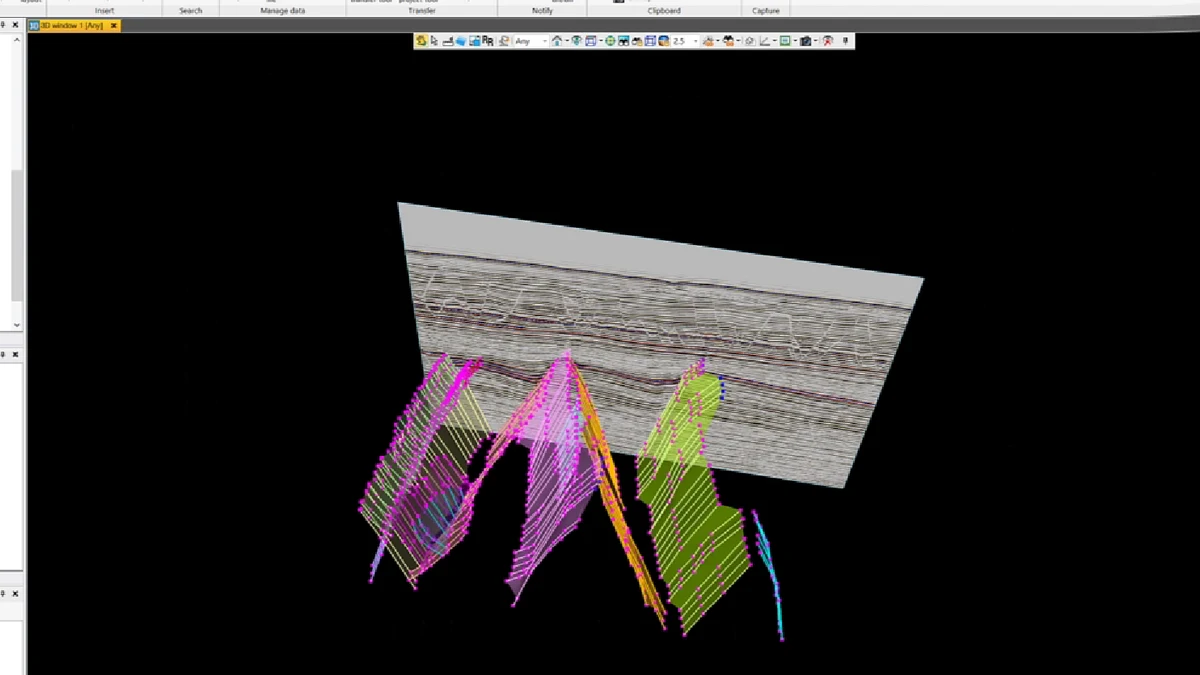Click the window layout icon
This screenshot has width=1200, height=675.
(x=591, y=41)
